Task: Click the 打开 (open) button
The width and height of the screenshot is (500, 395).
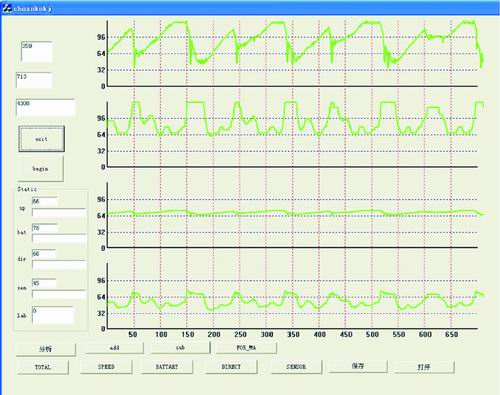Action: pos(424,367)
